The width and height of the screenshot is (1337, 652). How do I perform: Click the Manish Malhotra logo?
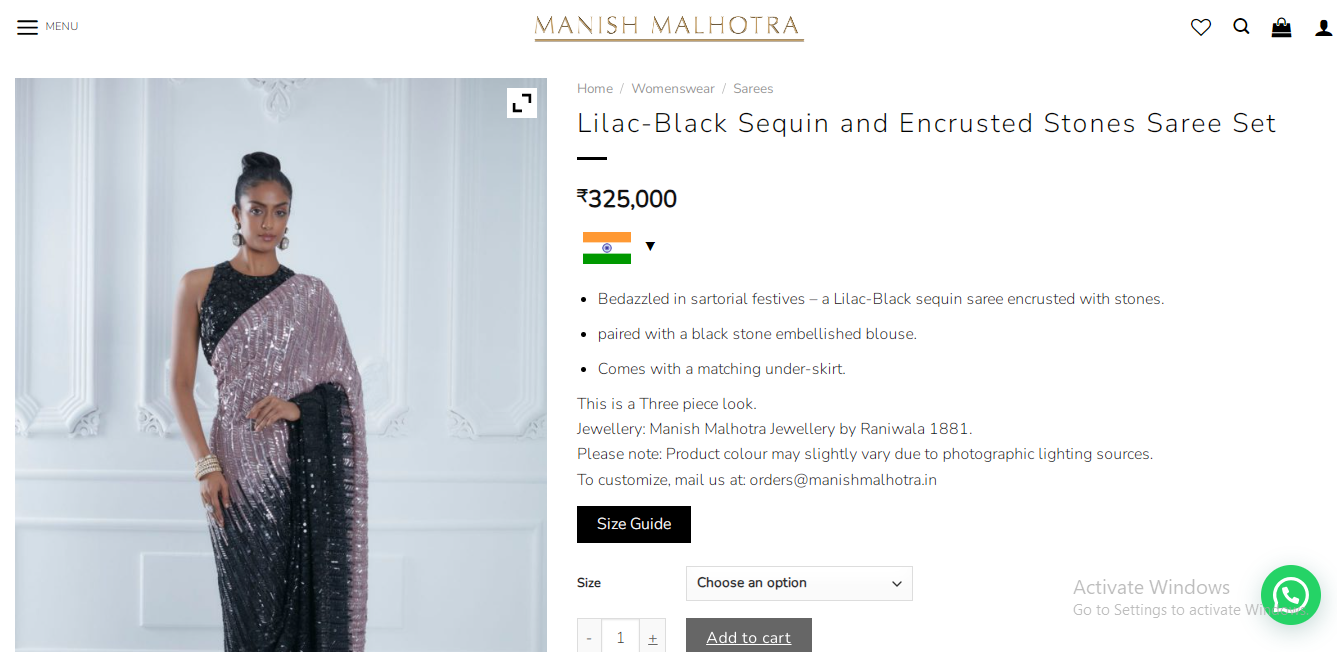[669, 27]
